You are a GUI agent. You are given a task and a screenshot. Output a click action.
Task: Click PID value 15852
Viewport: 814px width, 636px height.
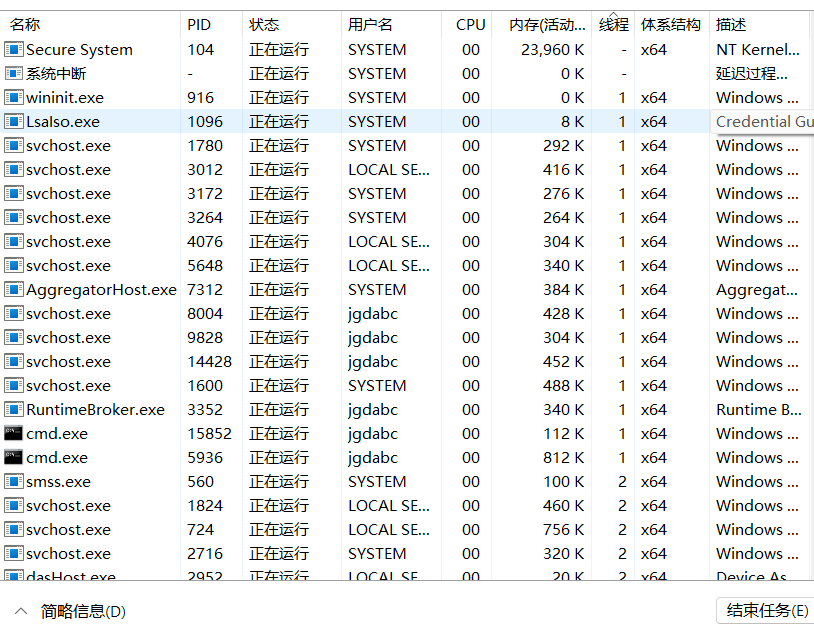209,434
